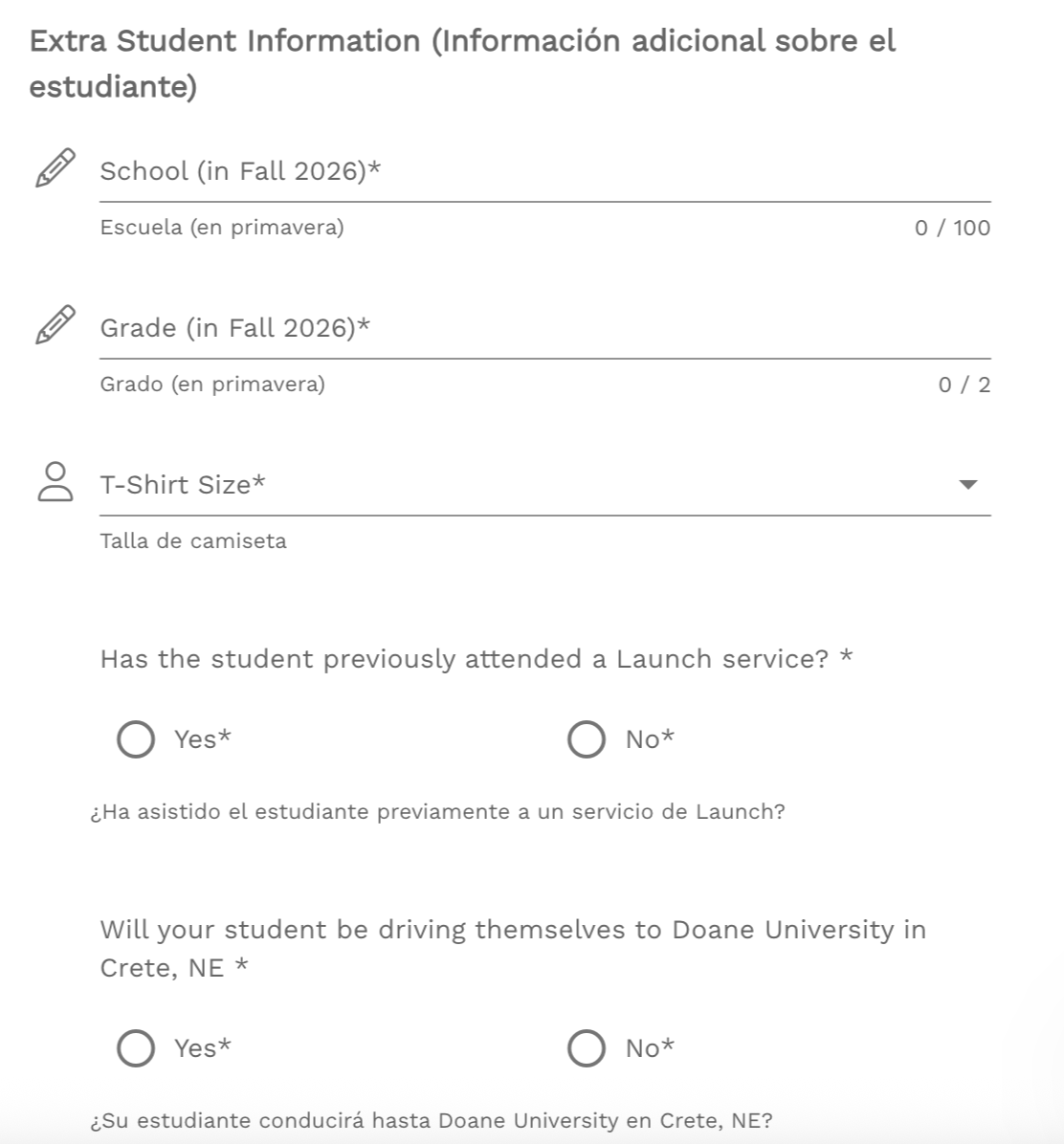Choose Yes for driving to Doane University
The image size is (1064, 1144).
[136, 1048]
